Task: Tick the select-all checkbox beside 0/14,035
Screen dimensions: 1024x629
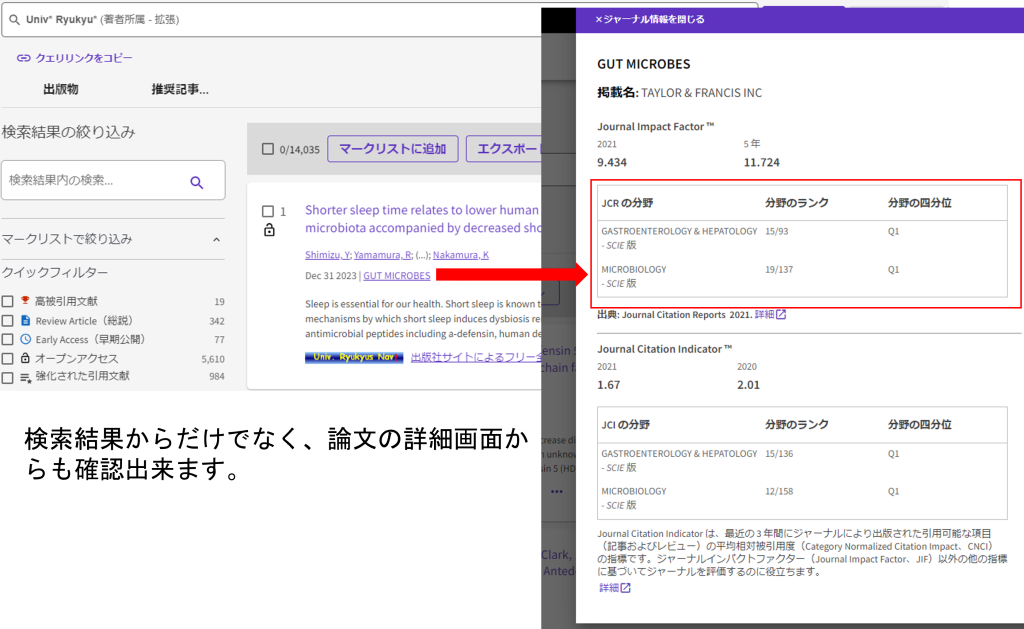Action: point(268,149)
